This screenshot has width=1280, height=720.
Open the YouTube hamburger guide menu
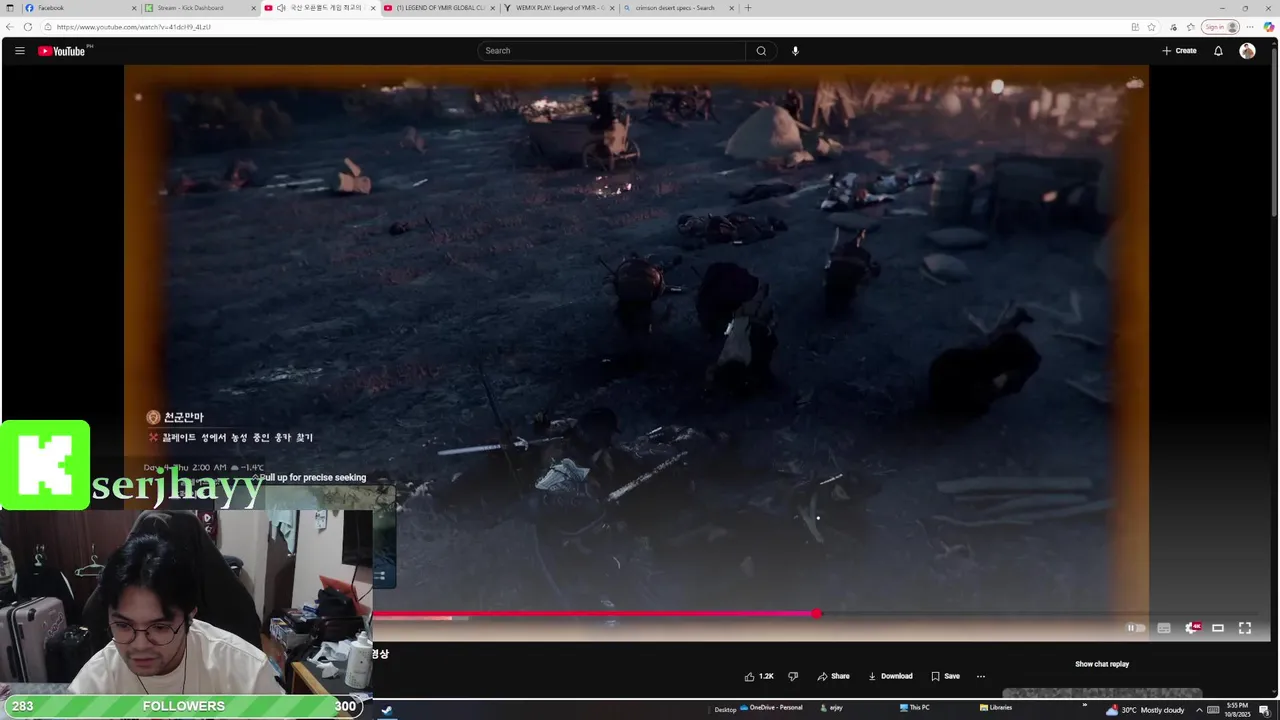pyautogui.click(x=19, y=51)
